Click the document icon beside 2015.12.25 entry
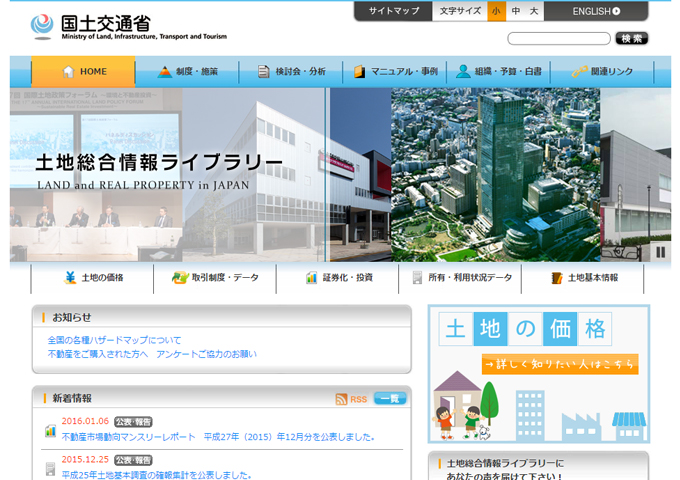 pyautogui.click(x=50, y=469)
